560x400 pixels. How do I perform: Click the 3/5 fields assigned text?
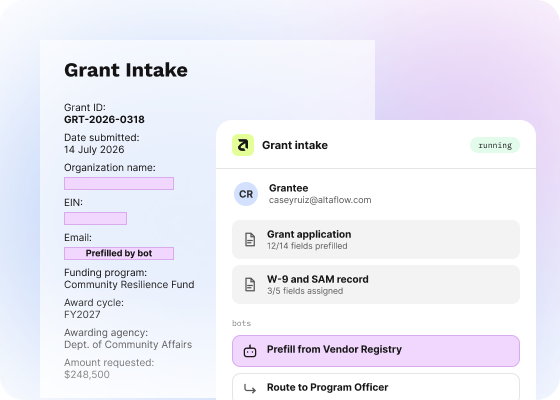click(x=305, y=291)
